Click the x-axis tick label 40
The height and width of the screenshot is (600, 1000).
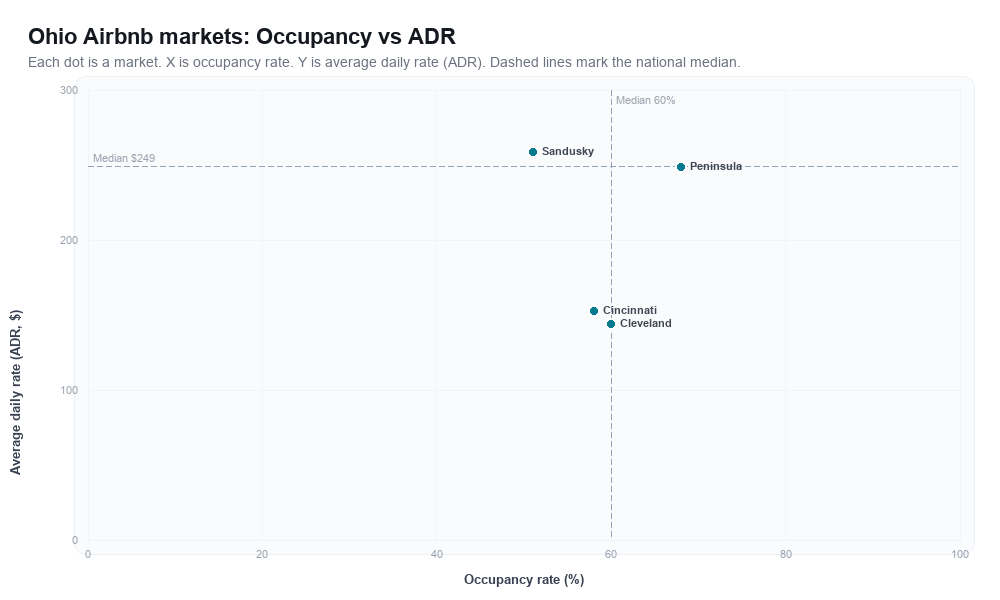(437, 555)
